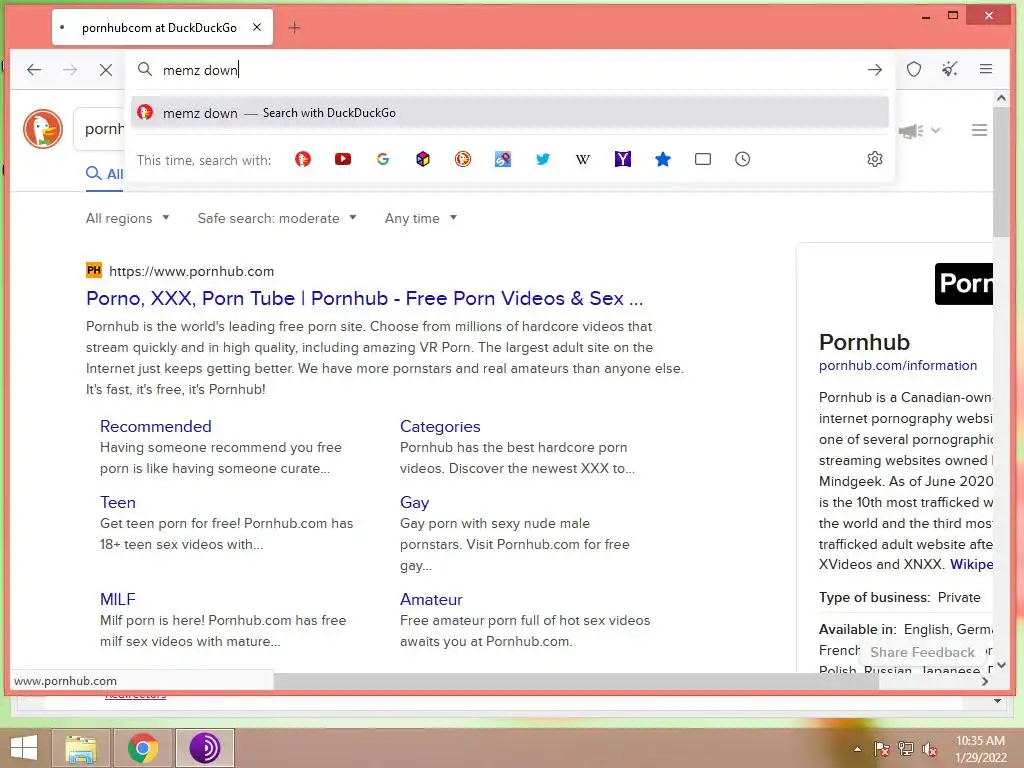Open the Categories sitelink
1024x768 pixels.
click(x=440, y=426)
